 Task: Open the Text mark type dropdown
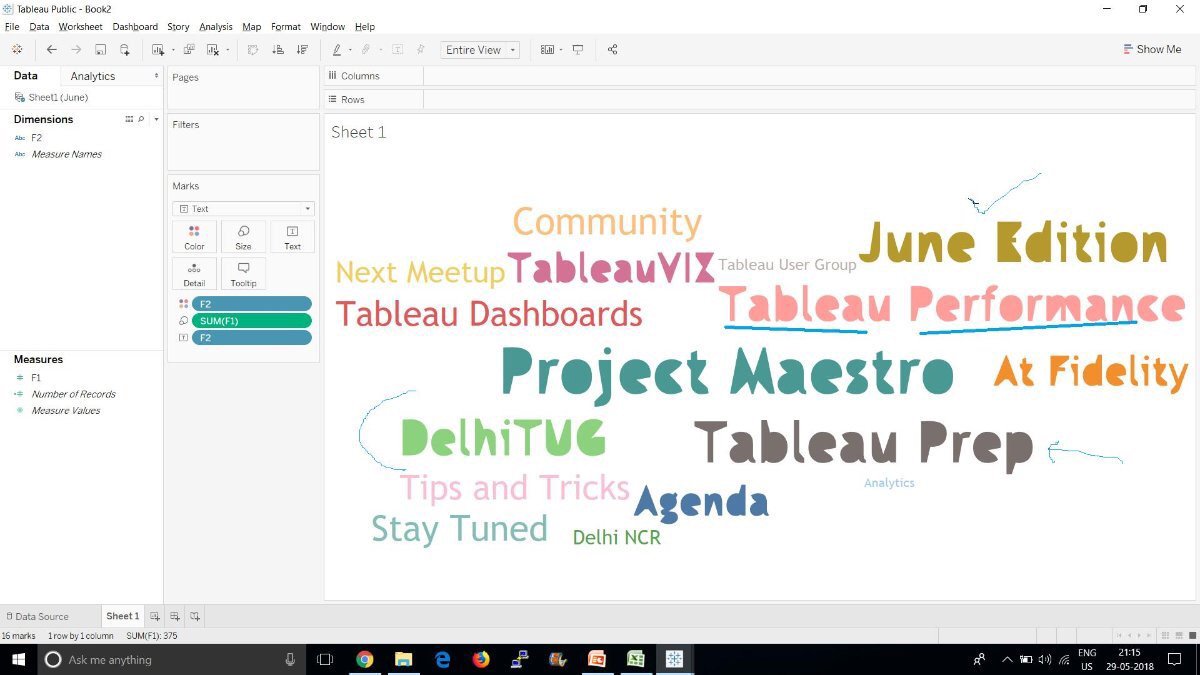point(243,209)
